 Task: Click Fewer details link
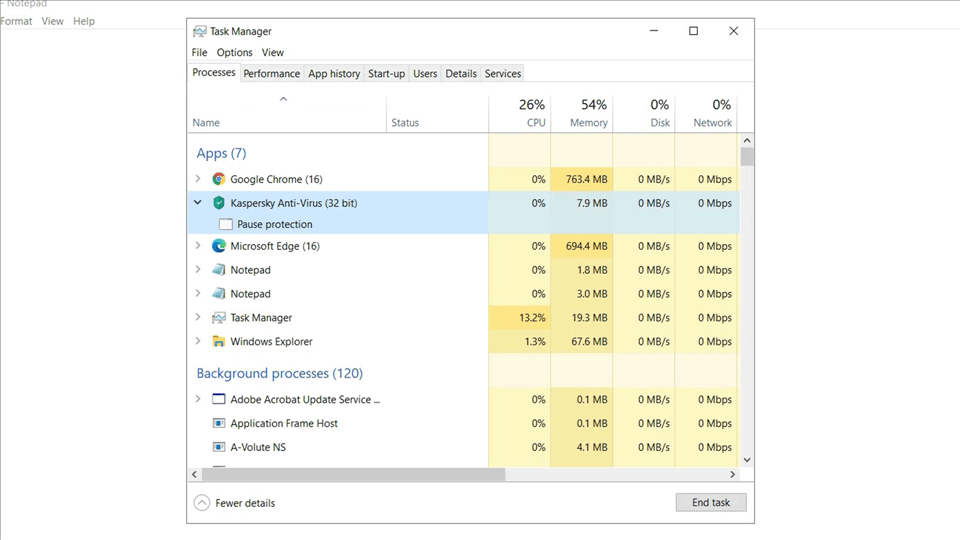(x=245, y=504)
